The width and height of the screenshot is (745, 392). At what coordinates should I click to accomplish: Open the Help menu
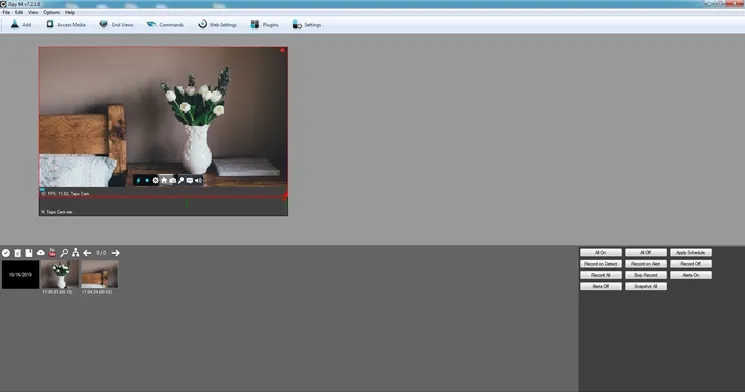[70, 12]
